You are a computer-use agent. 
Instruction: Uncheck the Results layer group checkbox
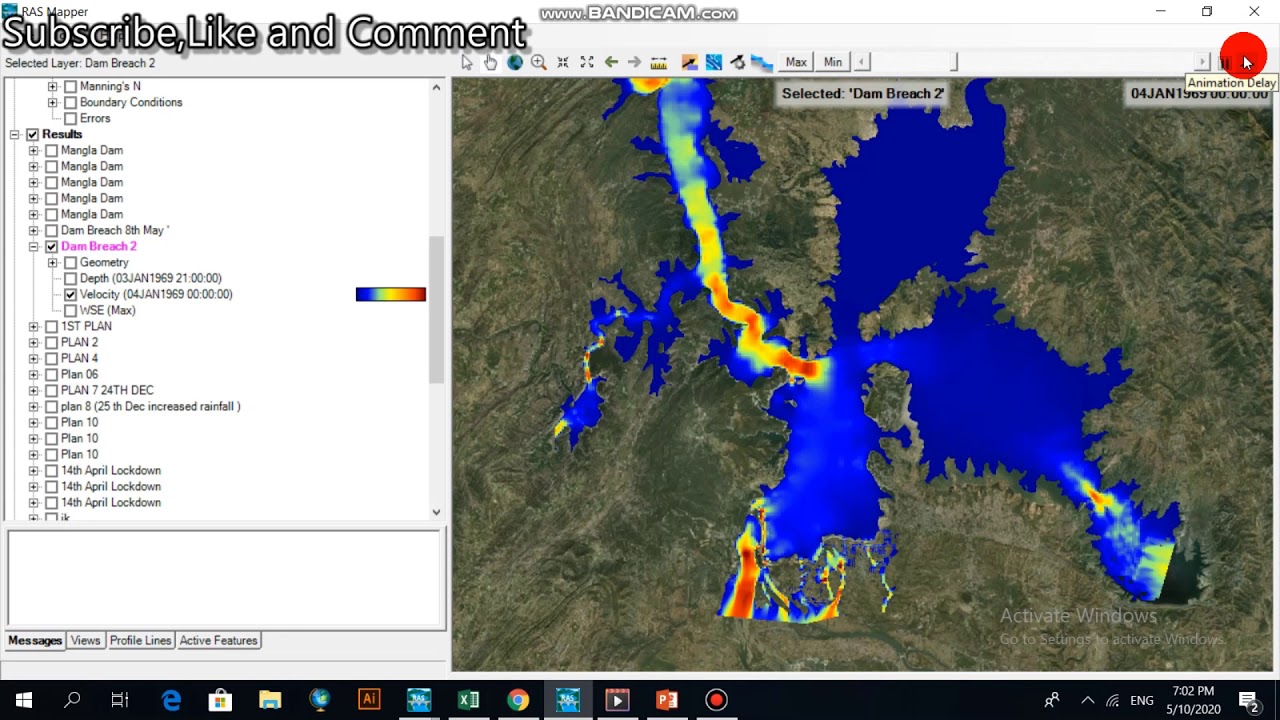coord(32,134)
